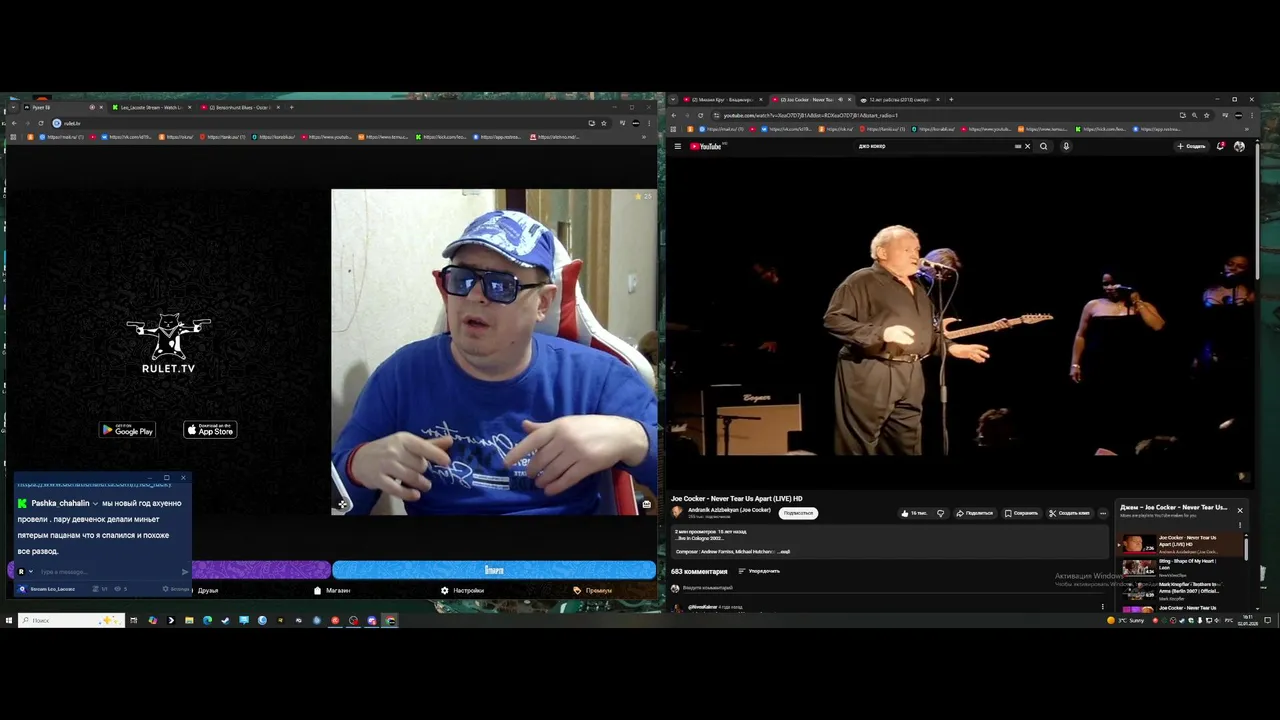Viewport: 1280px width, 720px height.
Task: Click the YouTube search magnifier button
Action: [x=1043, y=146]
